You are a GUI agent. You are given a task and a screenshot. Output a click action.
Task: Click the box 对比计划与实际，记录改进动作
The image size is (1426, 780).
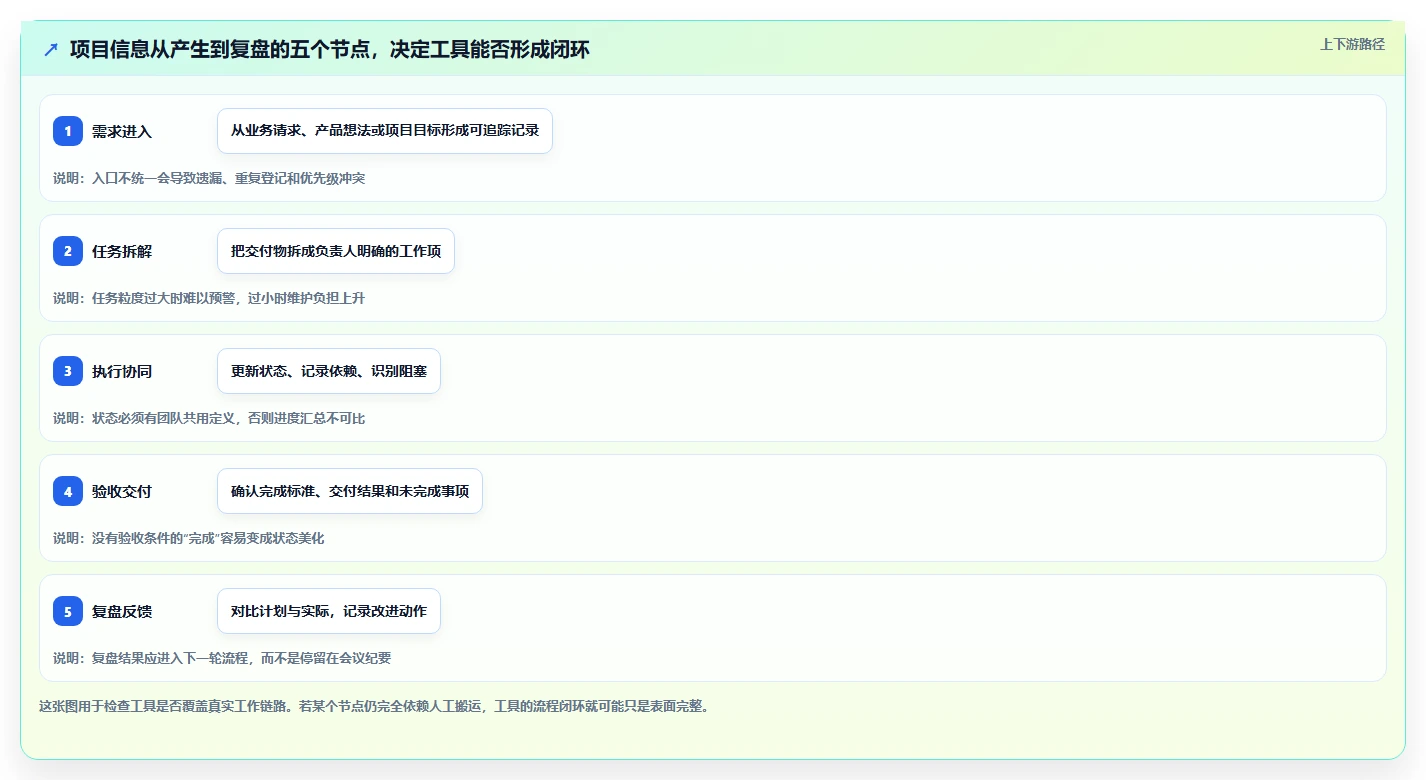click(x=329, y=611)
